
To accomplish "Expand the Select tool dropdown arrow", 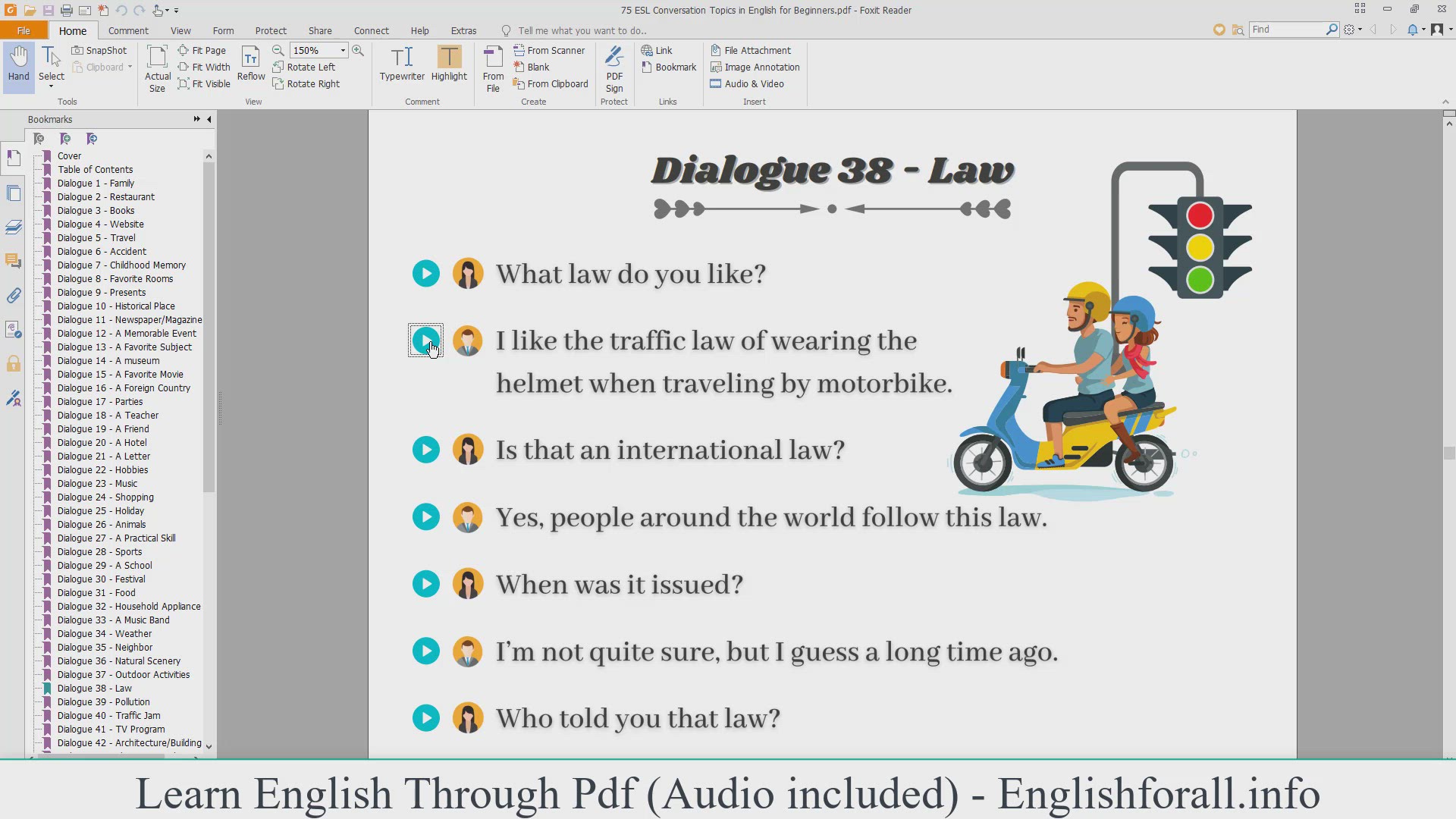I will (52, 87).
